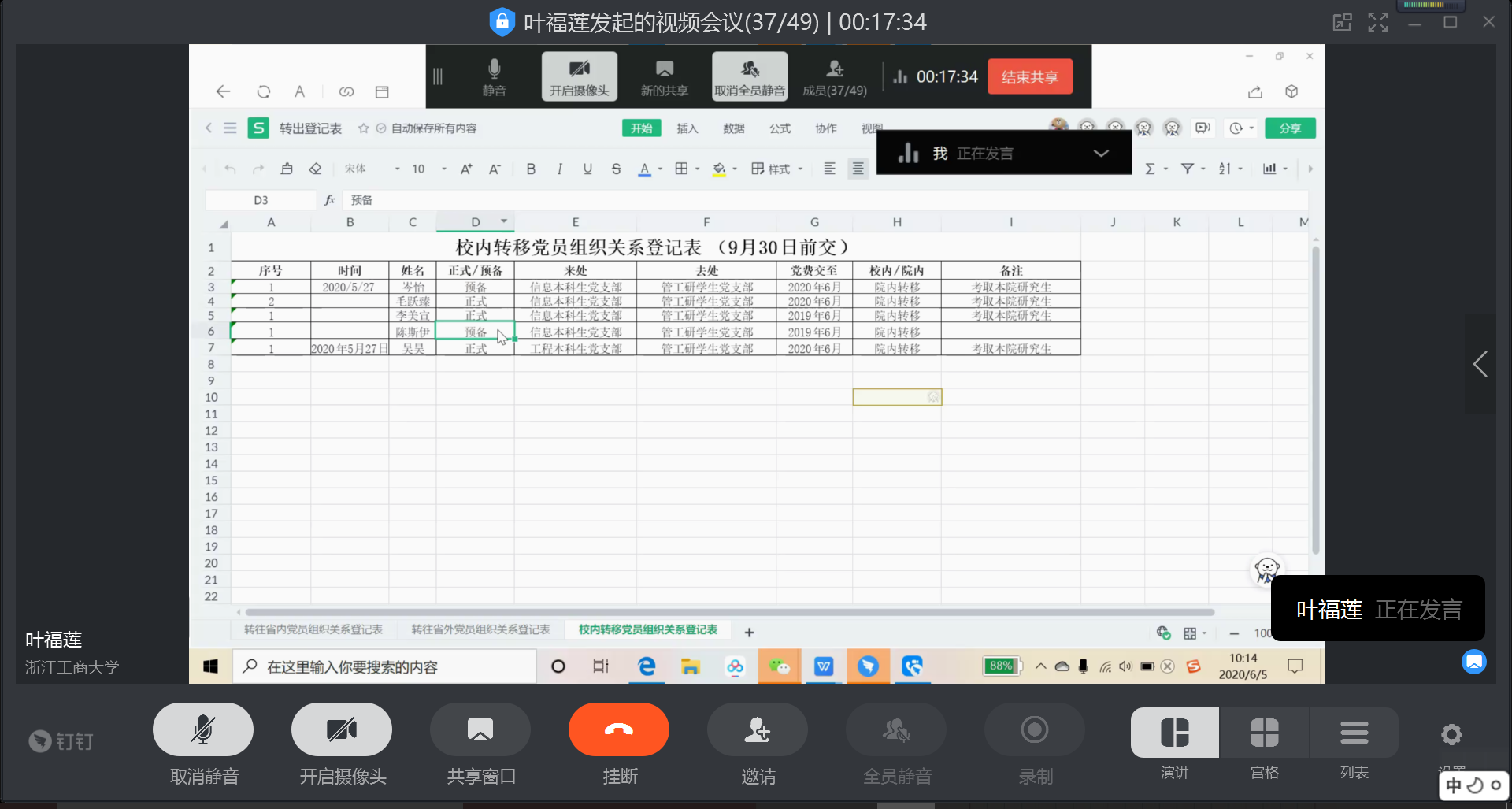Open the font size dropdown
Image resolution: width=1512 pixels, height=809 pixels.
[x=444, y=169]
